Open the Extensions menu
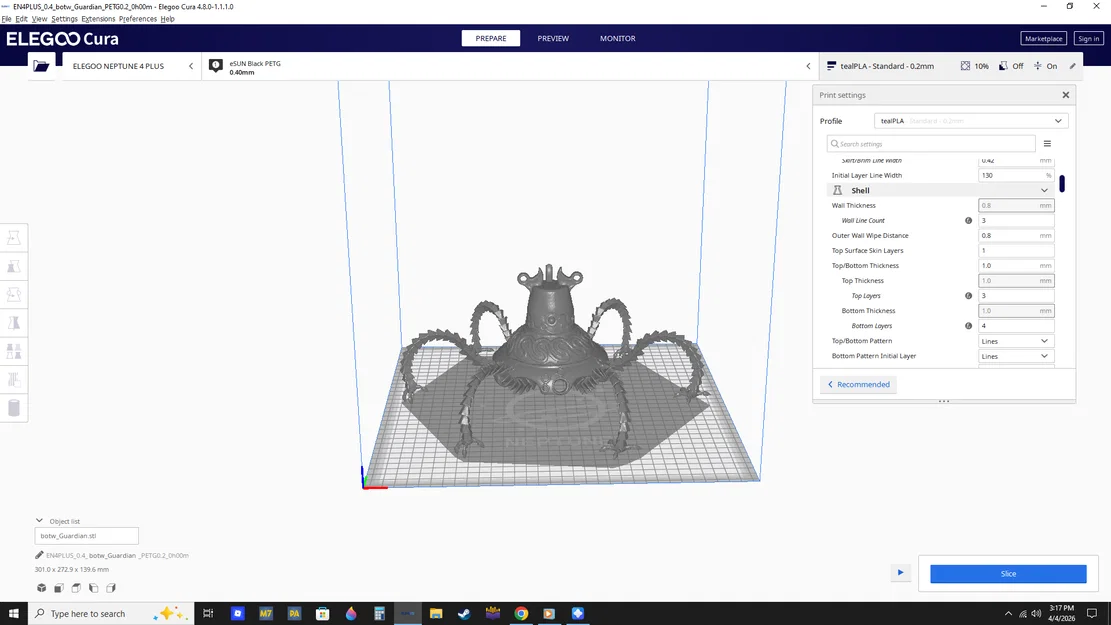Image resolution: width=1111 pixels, height=625 pixels. [98, 19]
